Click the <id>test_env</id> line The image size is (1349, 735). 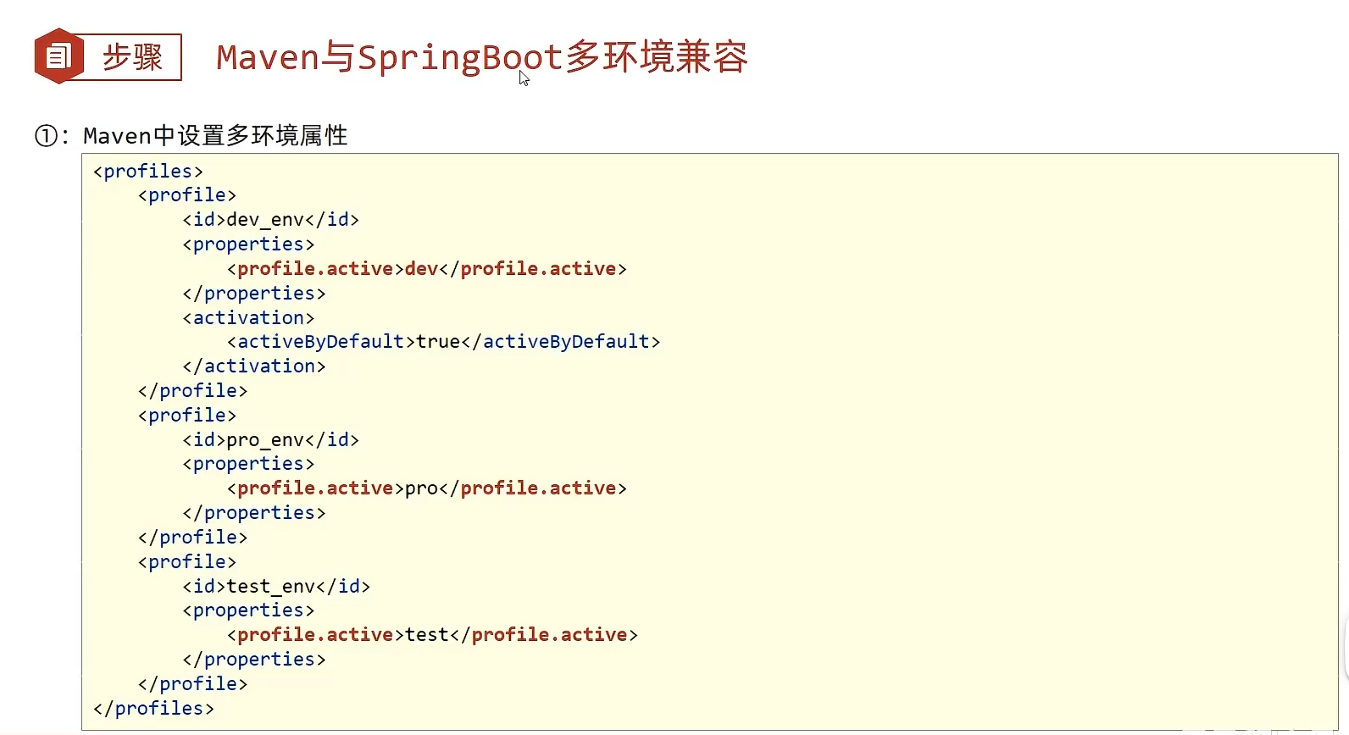tap(276, 586)
